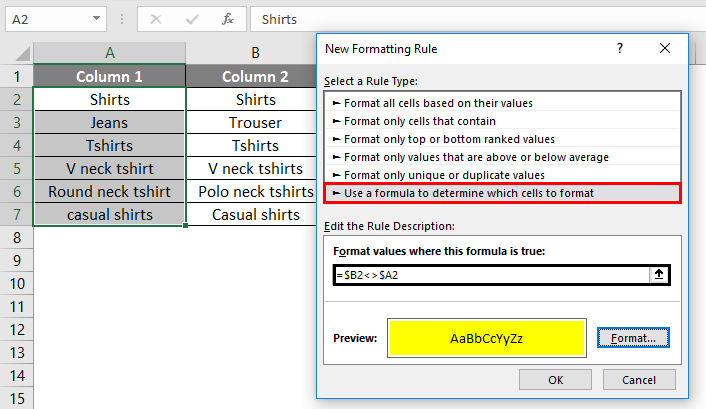
Task: Click the cancel entry icon in formula bar
Action: click(x=155, y=18)
